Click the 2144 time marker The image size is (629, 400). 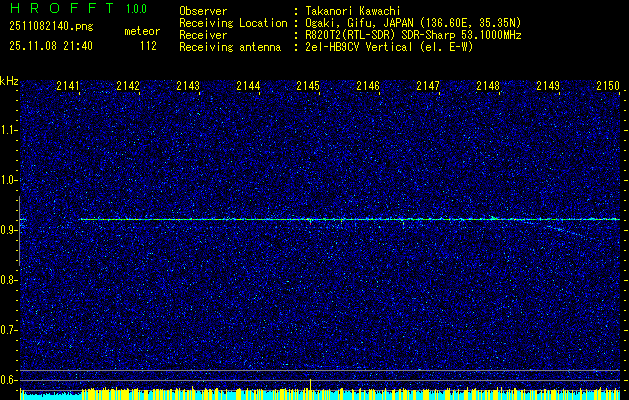point(248,86)
